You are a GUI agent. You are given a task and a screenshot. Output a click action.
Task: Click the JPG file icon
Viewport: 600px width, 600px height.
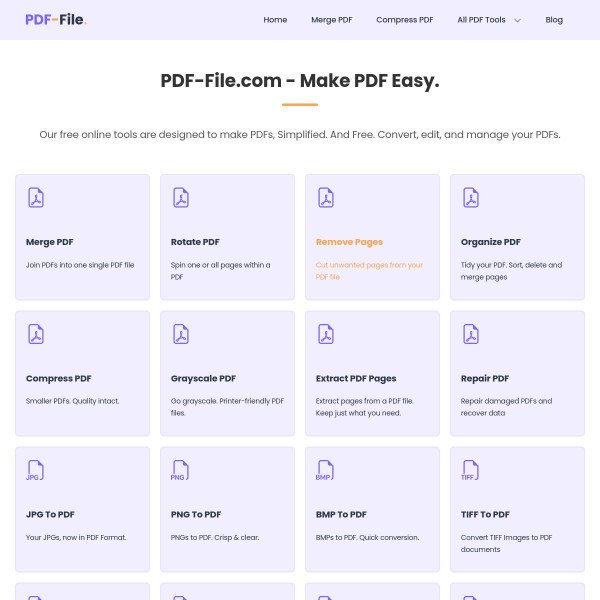coord(36,470)
